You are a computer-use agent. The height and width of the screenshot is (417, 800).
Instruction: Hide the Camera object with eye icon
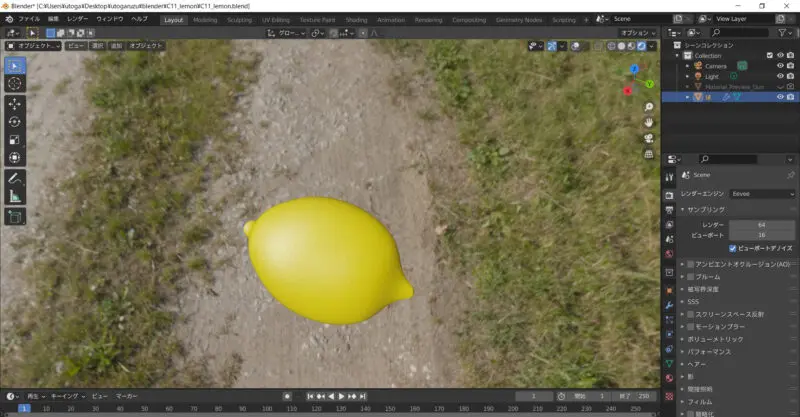pyautogui.click(x=780, y=66)
